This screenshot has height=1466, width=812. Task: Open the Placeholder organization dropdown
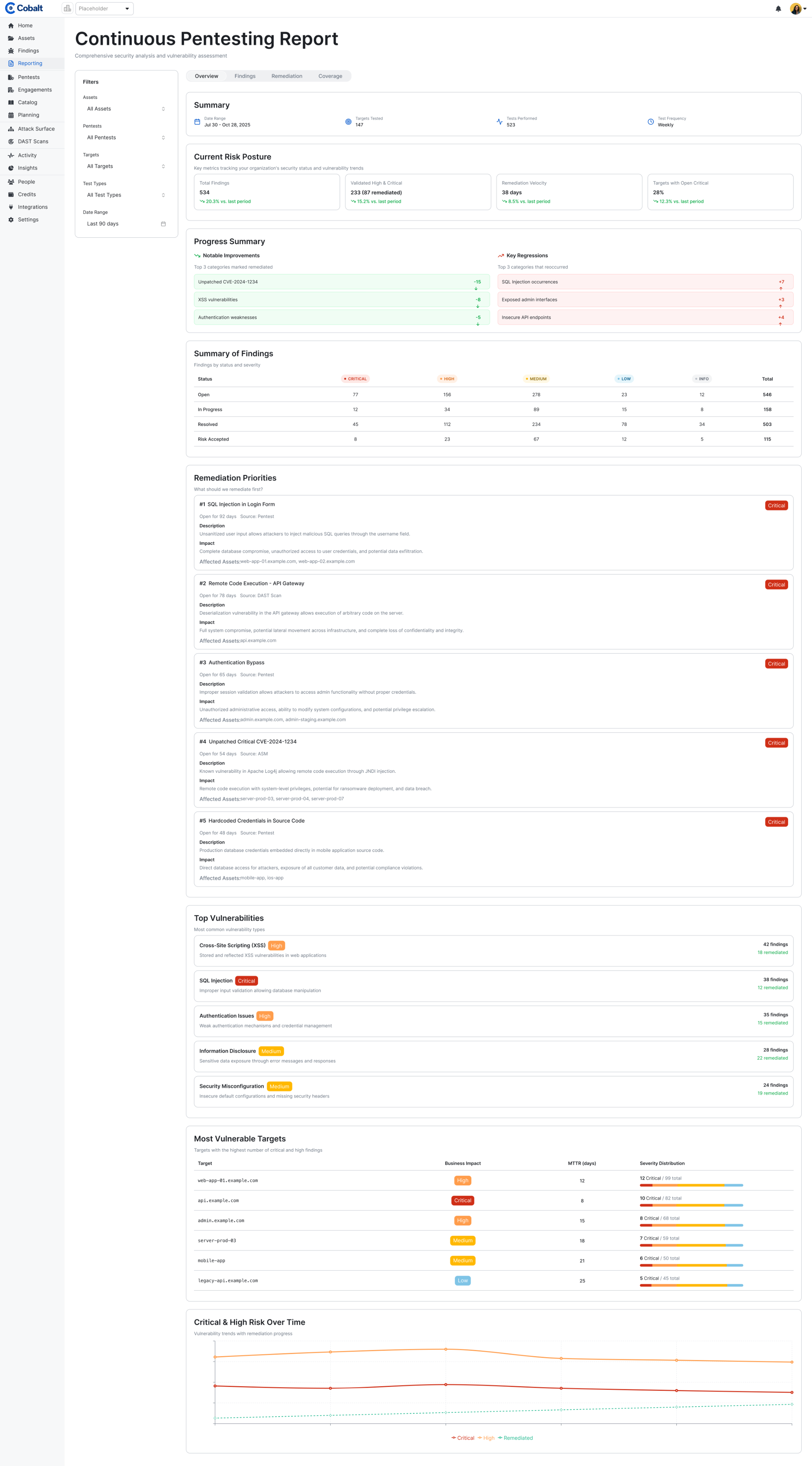coord(105,9)
